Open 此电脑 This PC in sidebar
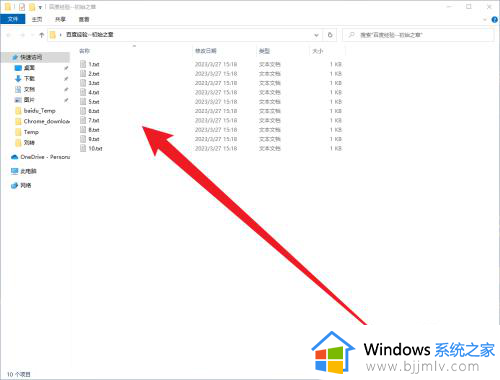The width and height of the screenshot is (500, 380). point(28,171)
